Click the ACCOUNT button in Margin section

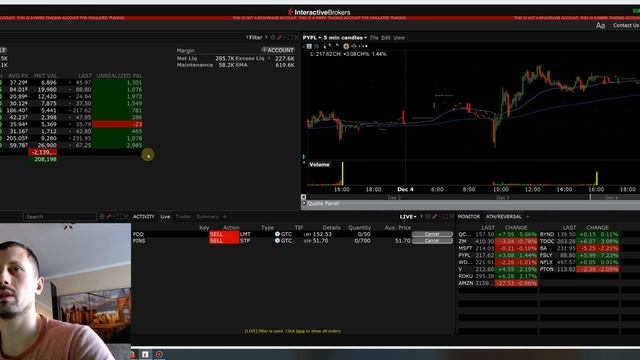(x=278, y=50)
